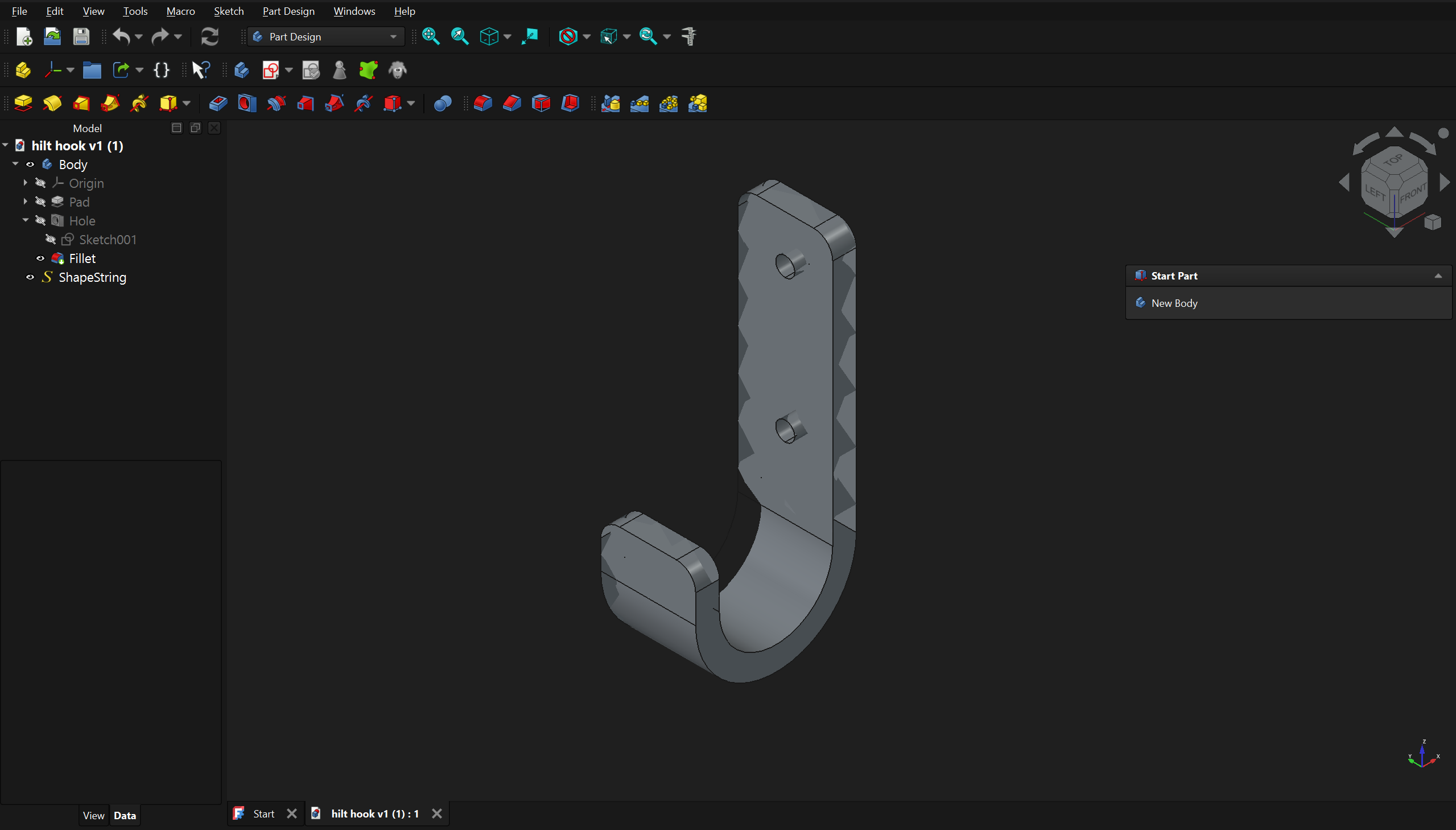Run the Hole feature tool
1456x830 pixels.
(248, 103)
